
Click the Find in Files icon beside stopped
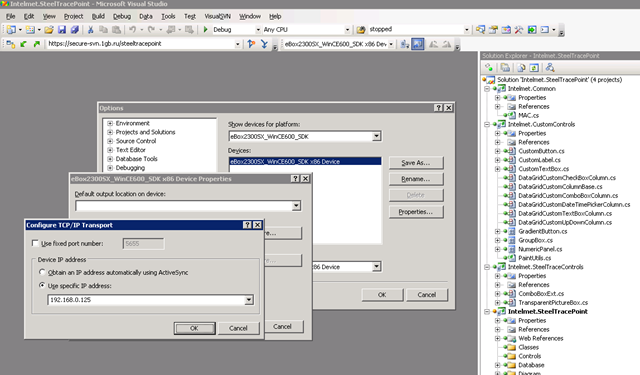pos(360,29)
